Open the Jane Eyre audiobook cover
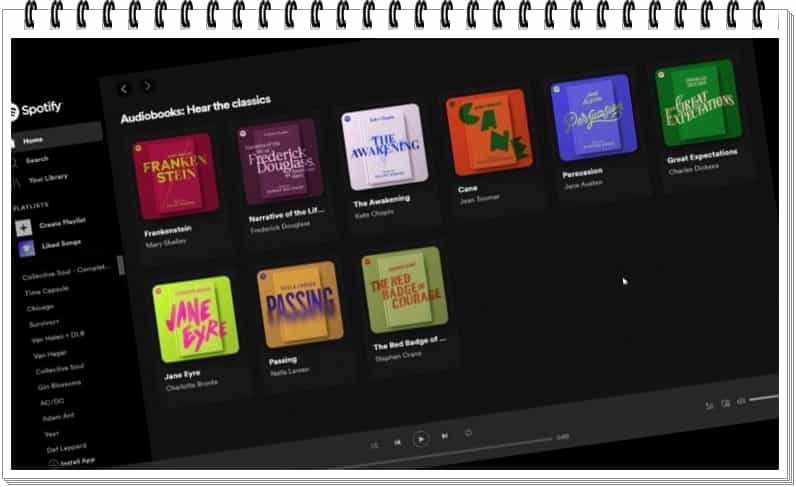This screenshot has height=487, width=796. click(195, 319)
